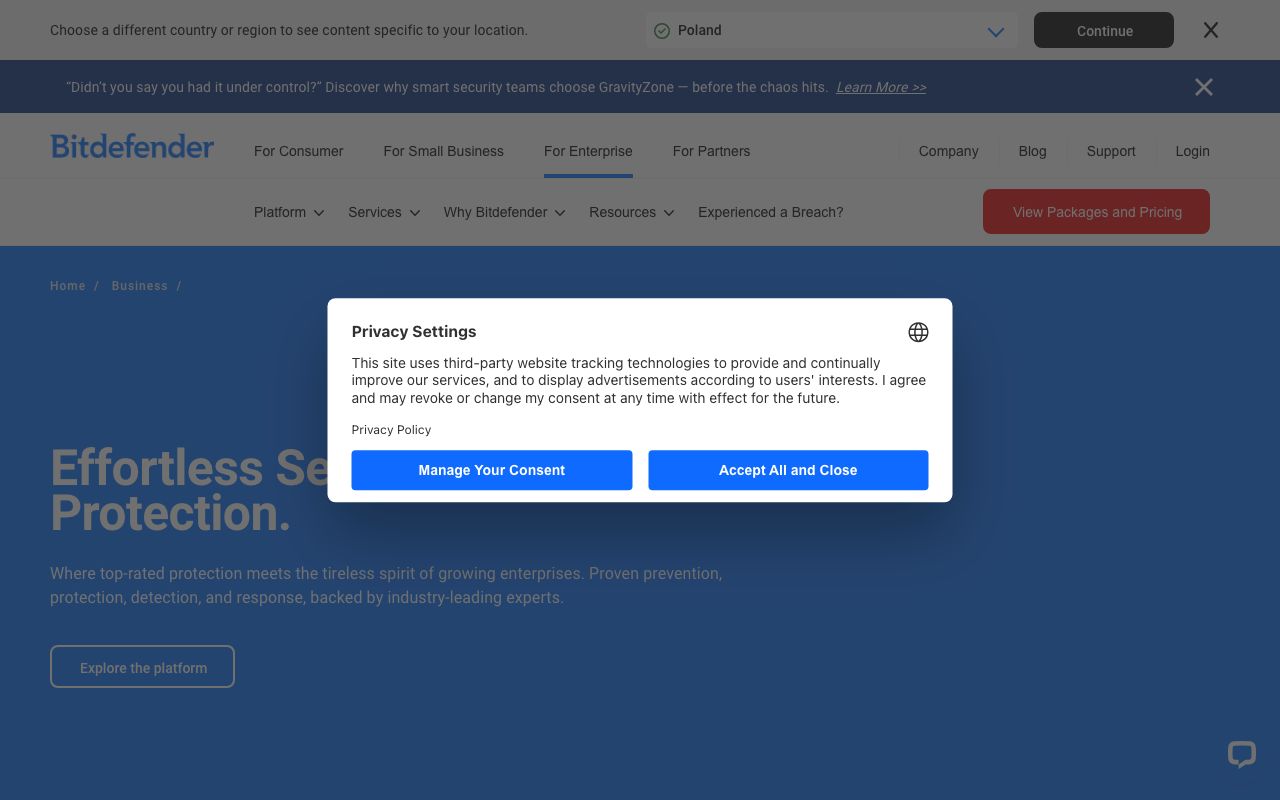This screenshot has height=800, width=1280.
Task: Expand the Services menu
Action: pyautogui.click(x=384, y=212)
